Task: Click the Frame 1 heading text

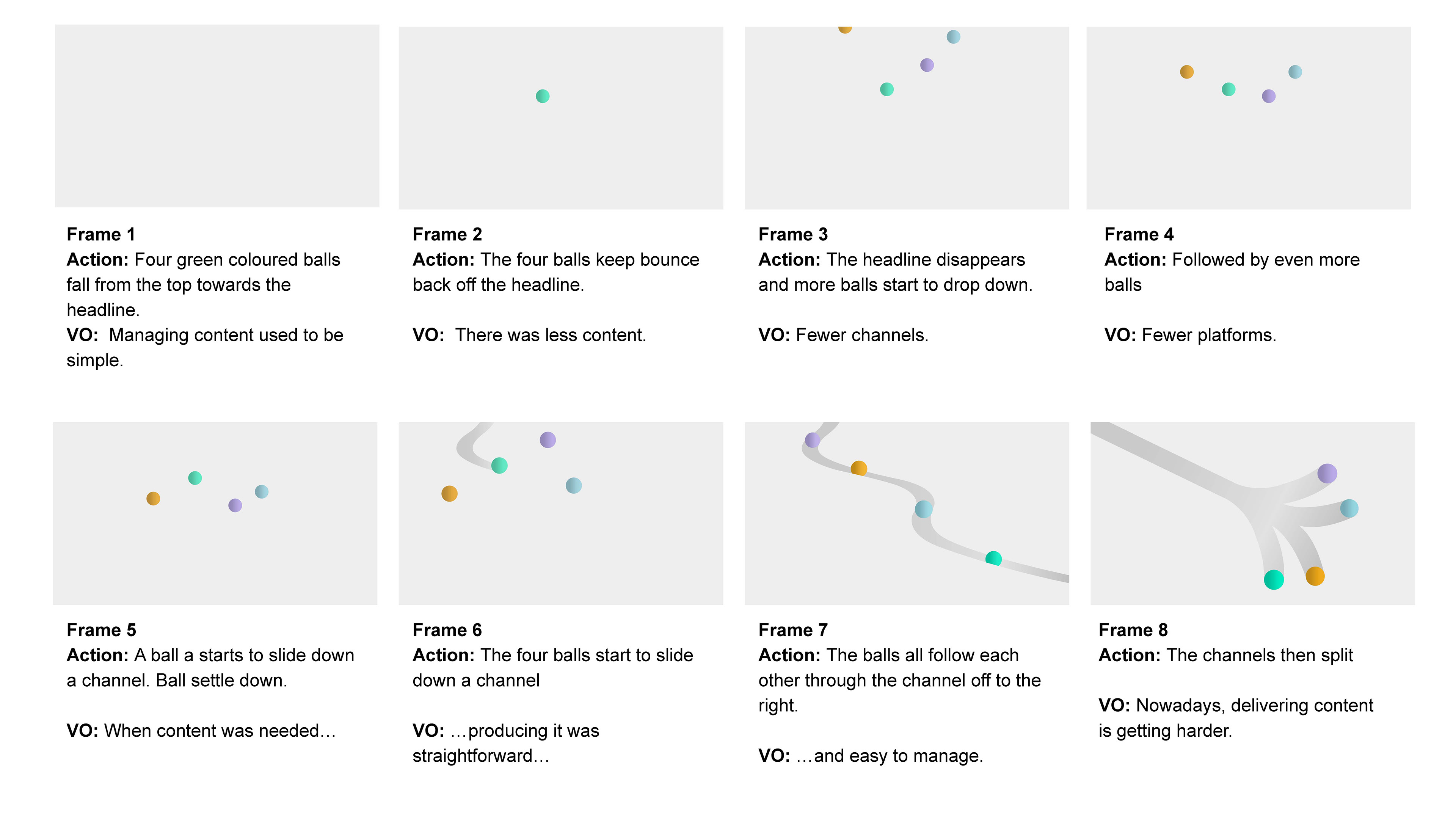Action: pos(100,234)
